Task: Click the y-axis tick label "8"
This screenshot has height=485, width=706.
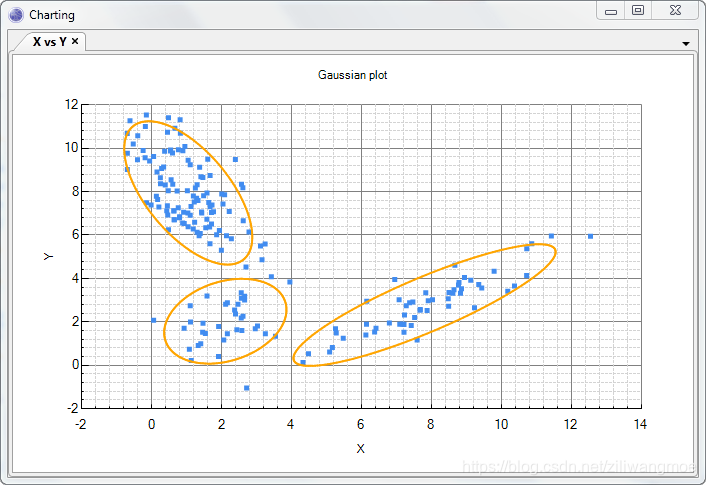Action: point(75,191)
